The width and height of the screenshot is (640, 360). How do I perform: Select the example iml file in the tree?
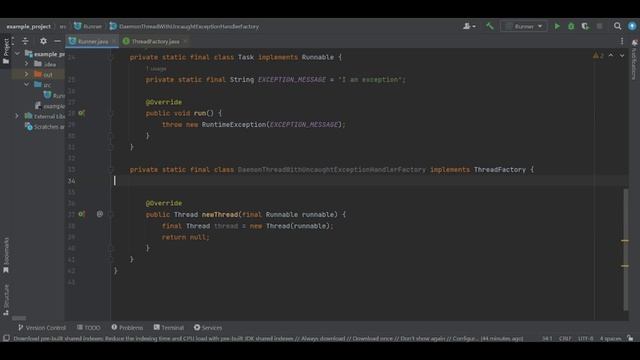49,106
